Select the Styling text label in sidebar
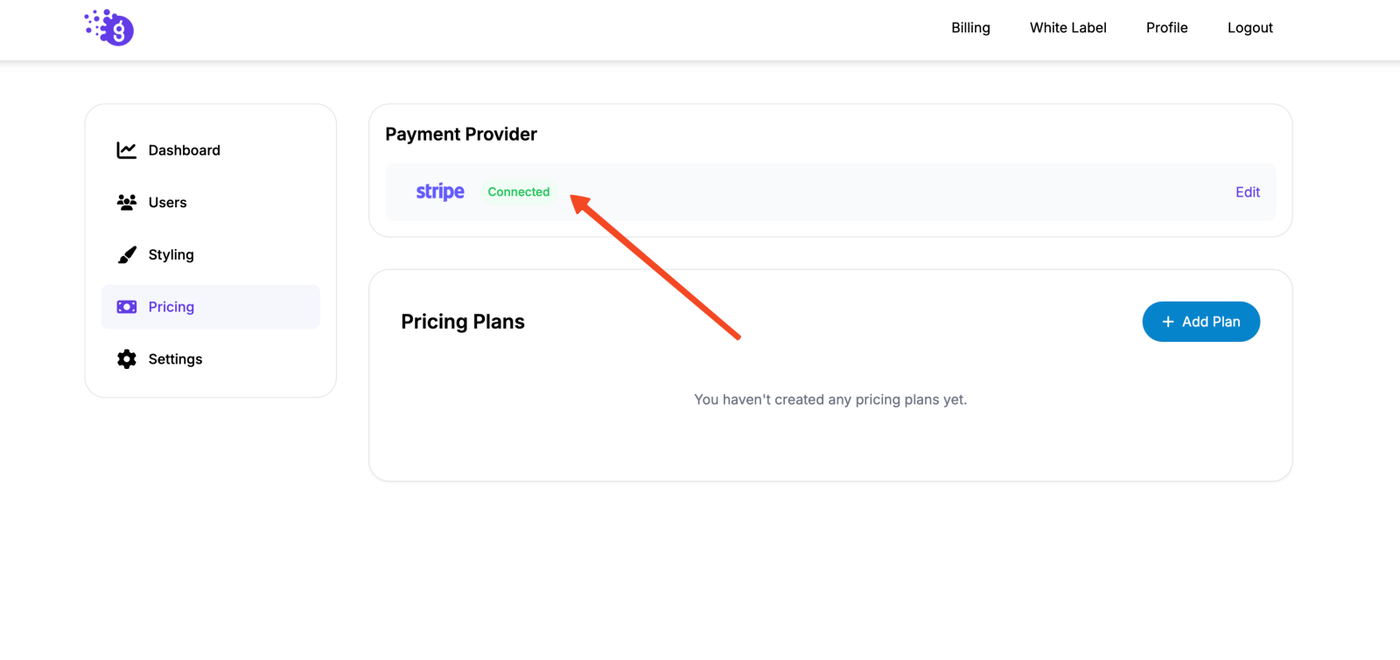 coord(171,255)
